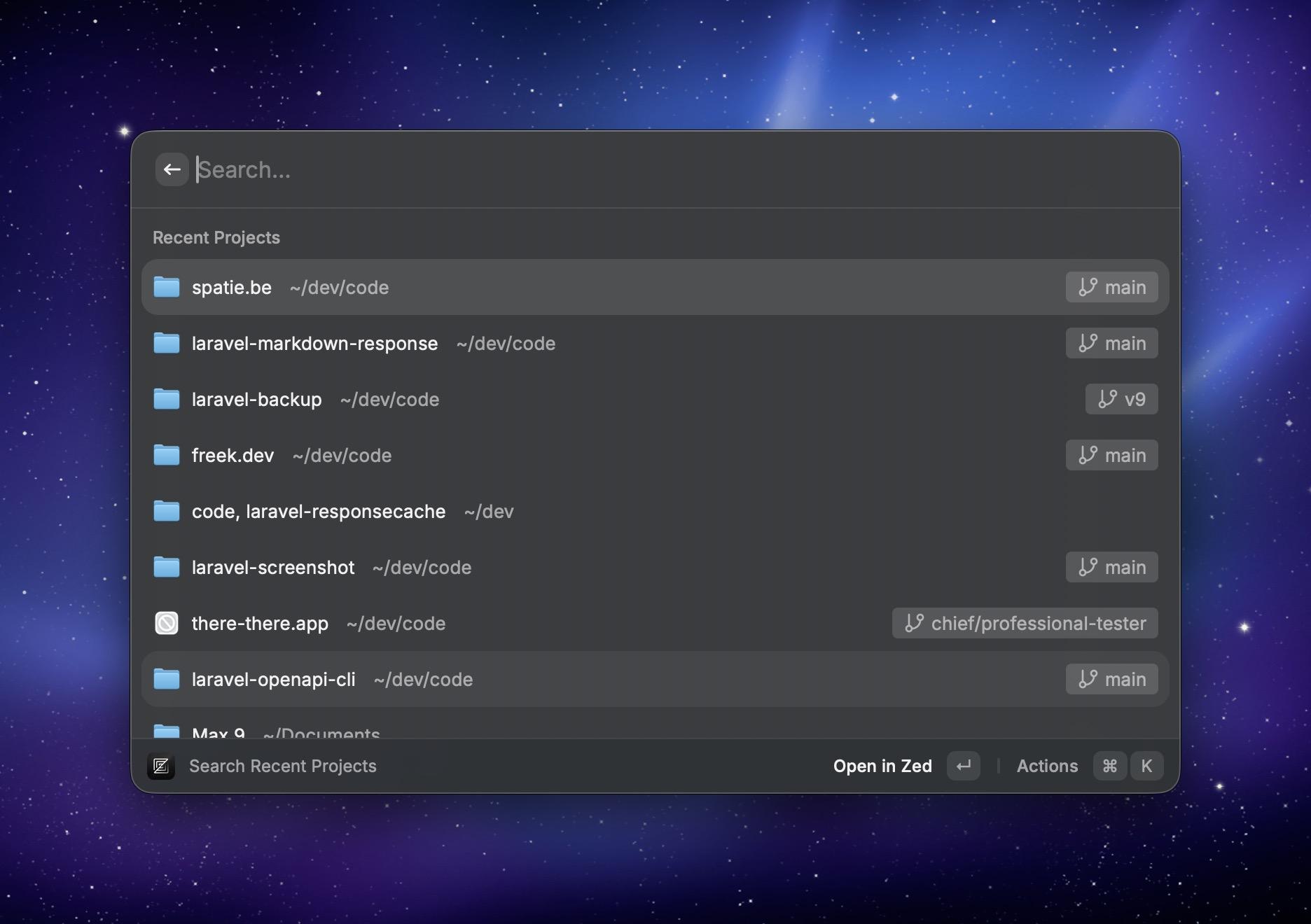
Task: Open the Actions menu
Action: click(1047, 766)
